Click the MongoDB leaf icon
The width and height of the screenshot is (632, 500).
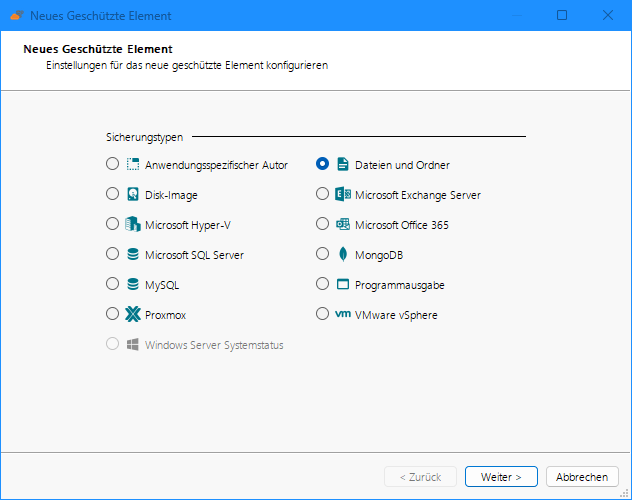[343, 254]
